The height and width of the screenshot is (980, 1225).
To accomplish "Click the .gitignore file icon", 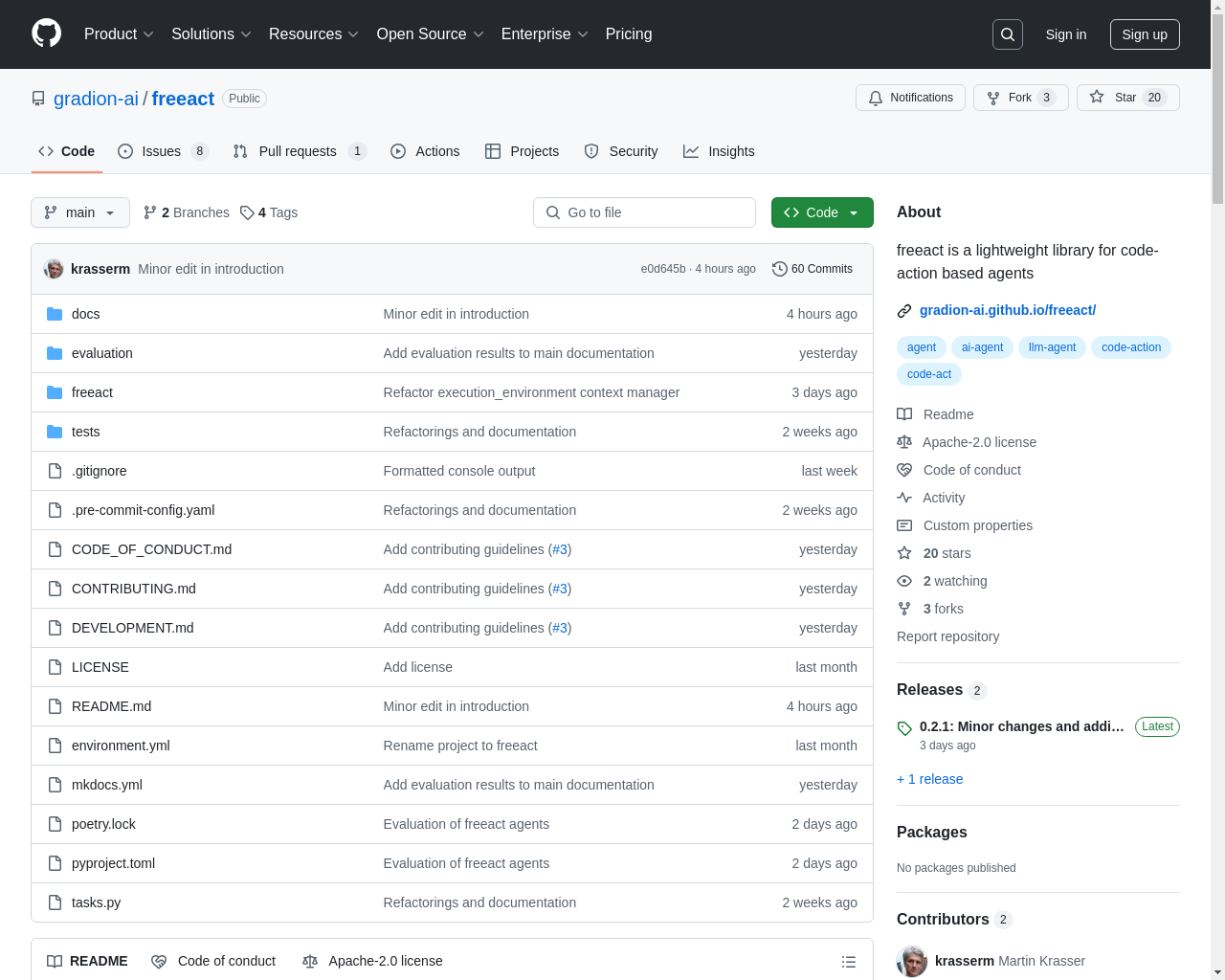I will click(x=55, y=471).
